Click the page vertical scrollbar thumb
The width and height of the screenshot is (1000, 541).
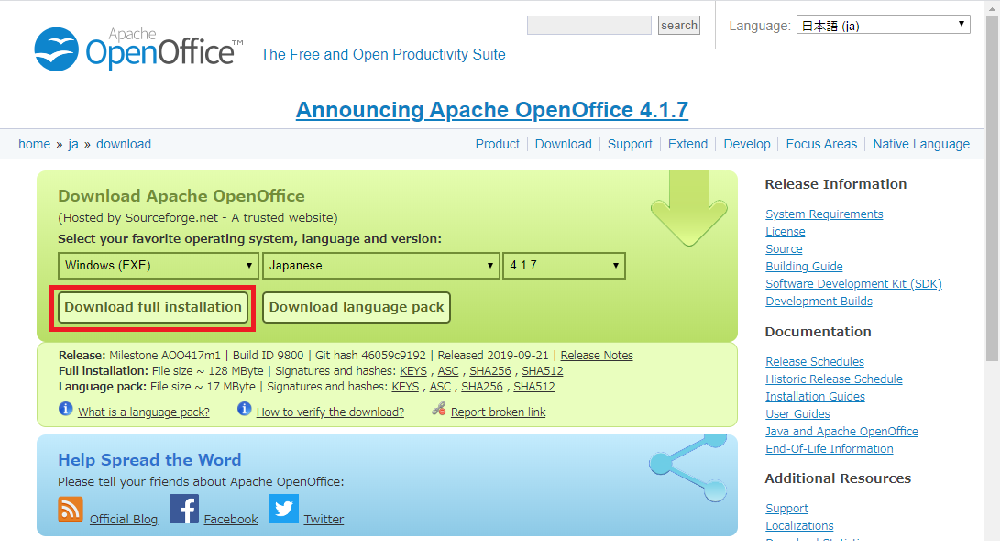tap(992, 189)
